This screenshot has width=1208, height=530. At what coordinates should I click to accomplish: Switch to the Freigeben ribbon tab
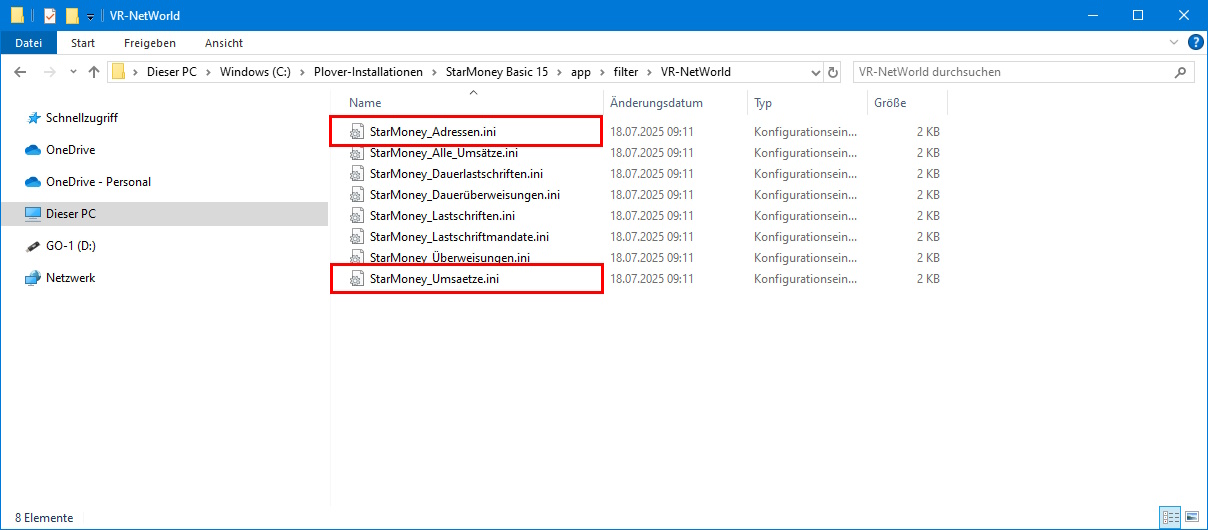150,43
